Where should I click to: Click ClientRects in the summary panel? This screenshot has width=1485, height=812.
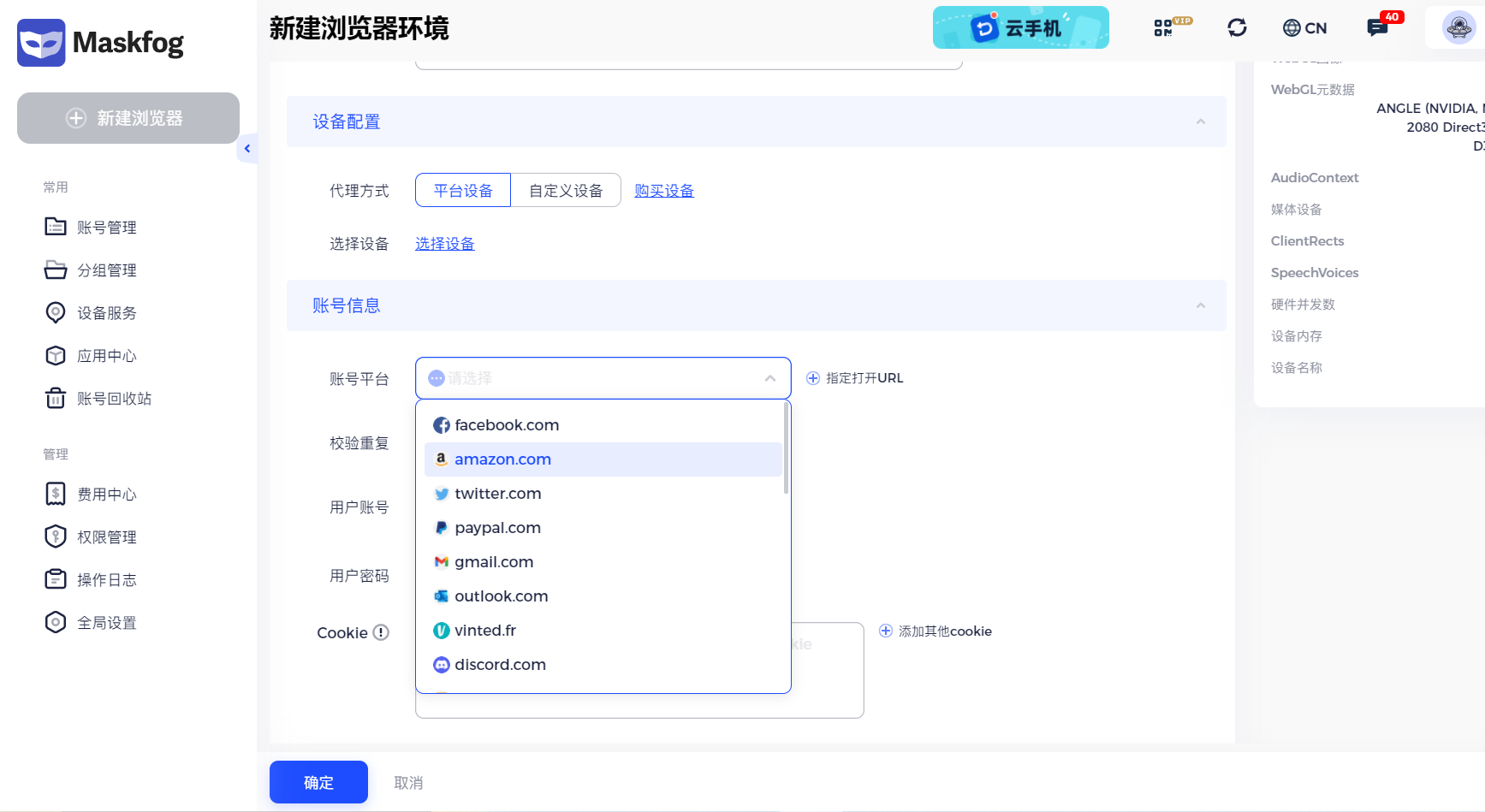[1307, 240]
